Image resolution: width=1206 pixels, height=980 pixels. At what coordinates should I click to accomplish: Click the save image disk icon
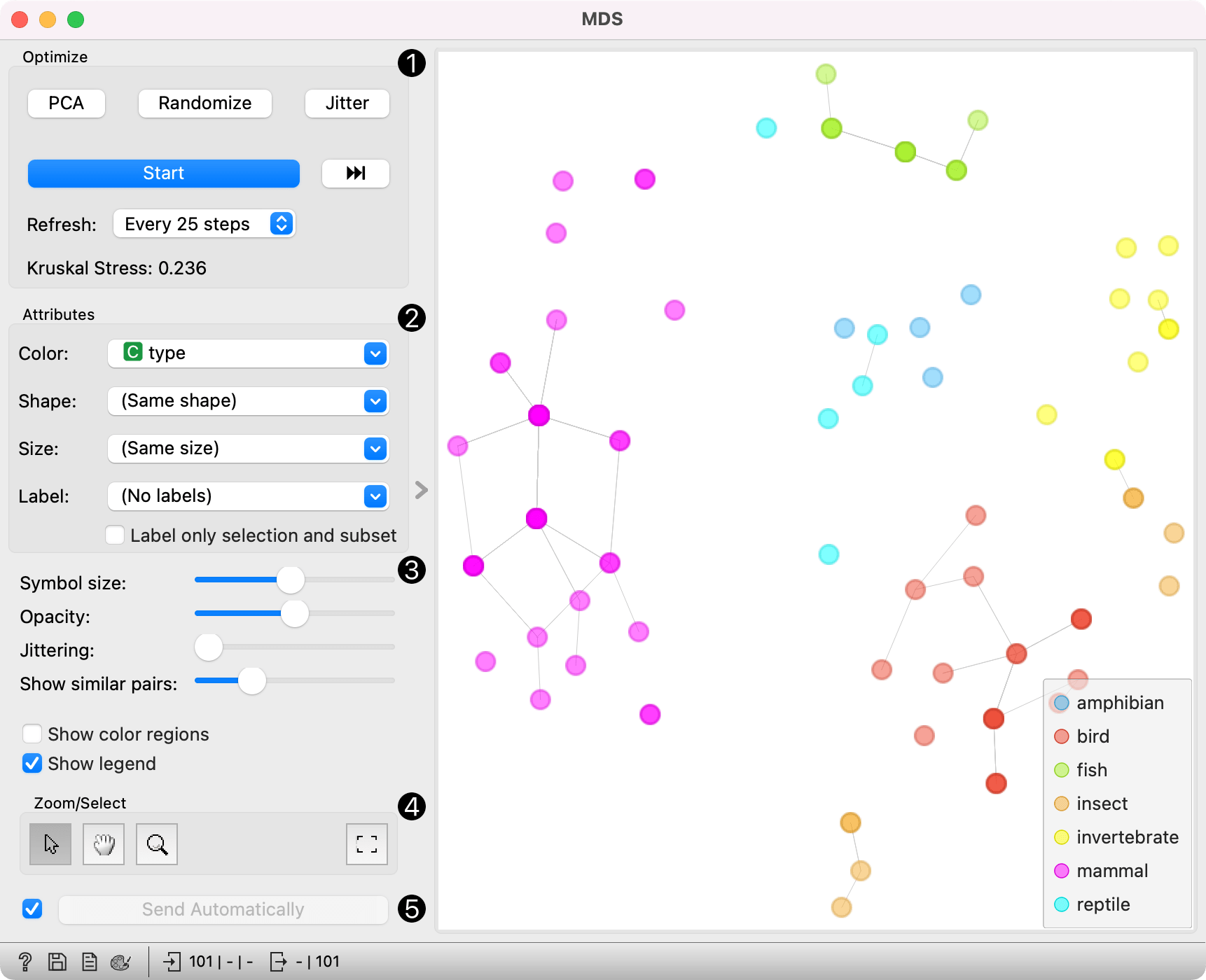point(57,962)
